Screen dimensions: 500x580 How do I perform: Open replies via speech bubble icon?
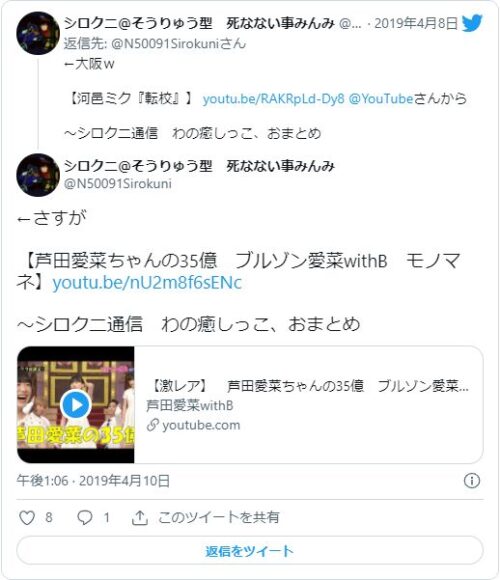[x=84, y=517]
